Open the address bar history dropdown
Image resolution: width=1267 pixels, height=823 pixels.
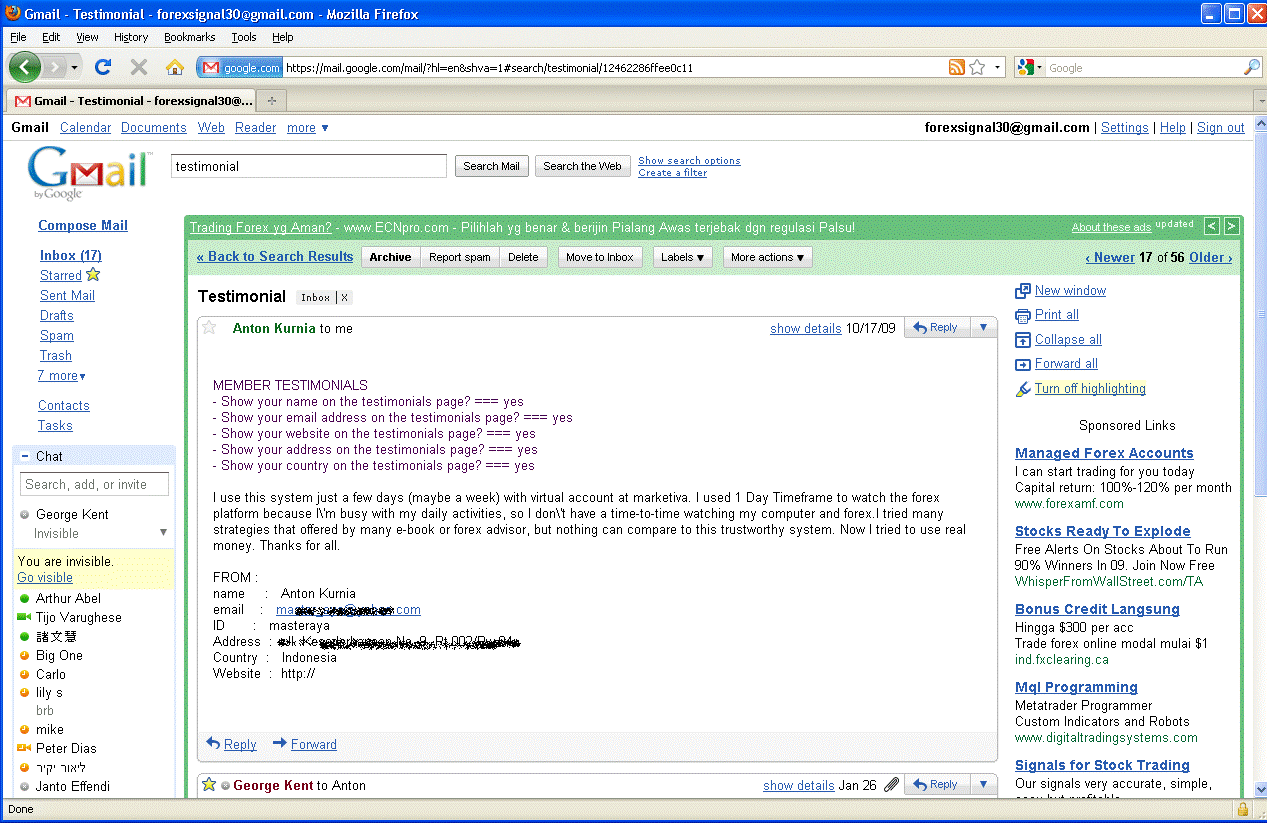(998, 68)
